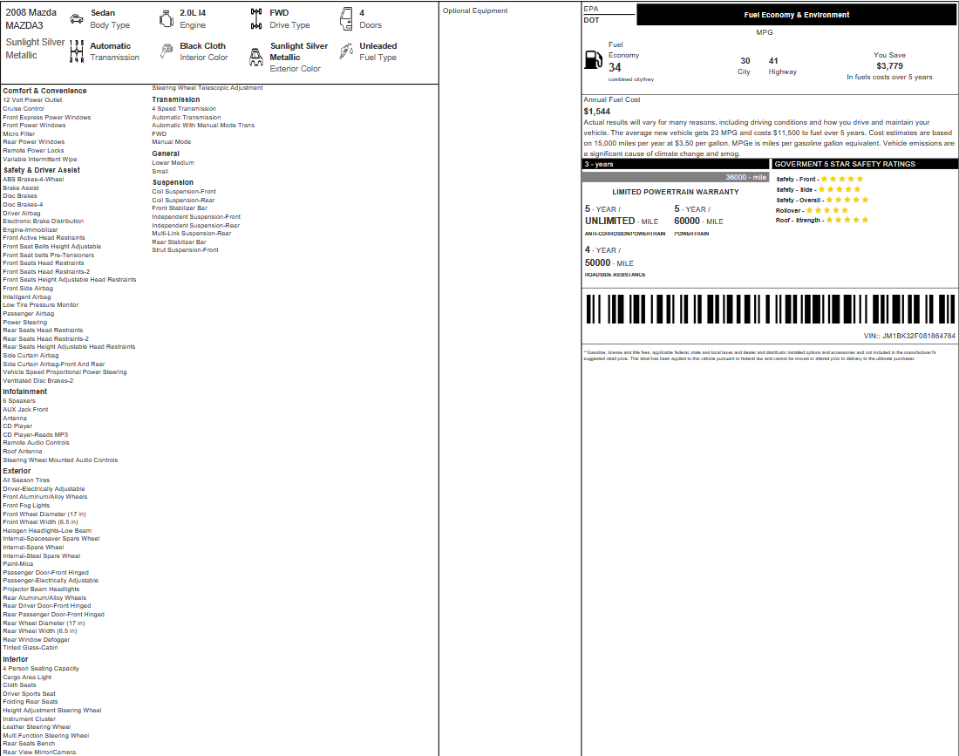The image size is (959, 756).
Task: Click the GOVERMENT 5 STAR SAFETY RATINGS header
Action: point(864,164)
